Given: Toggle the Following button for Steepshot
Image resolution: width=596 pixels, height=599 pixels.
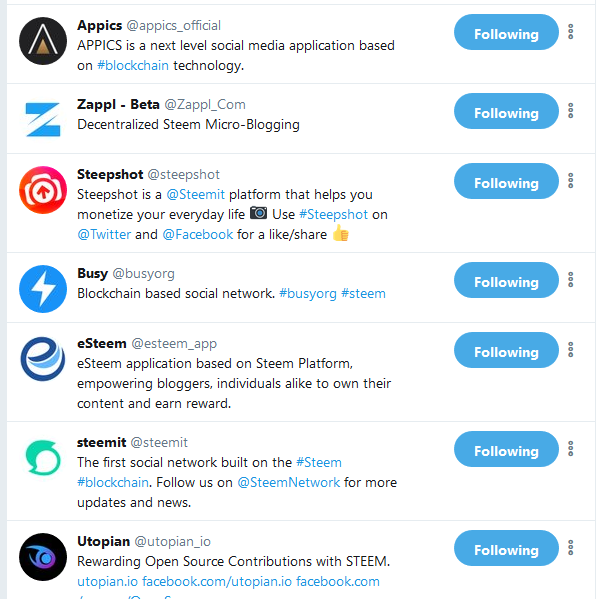Looking at the screenshot, I should click(x=506, y=181).
